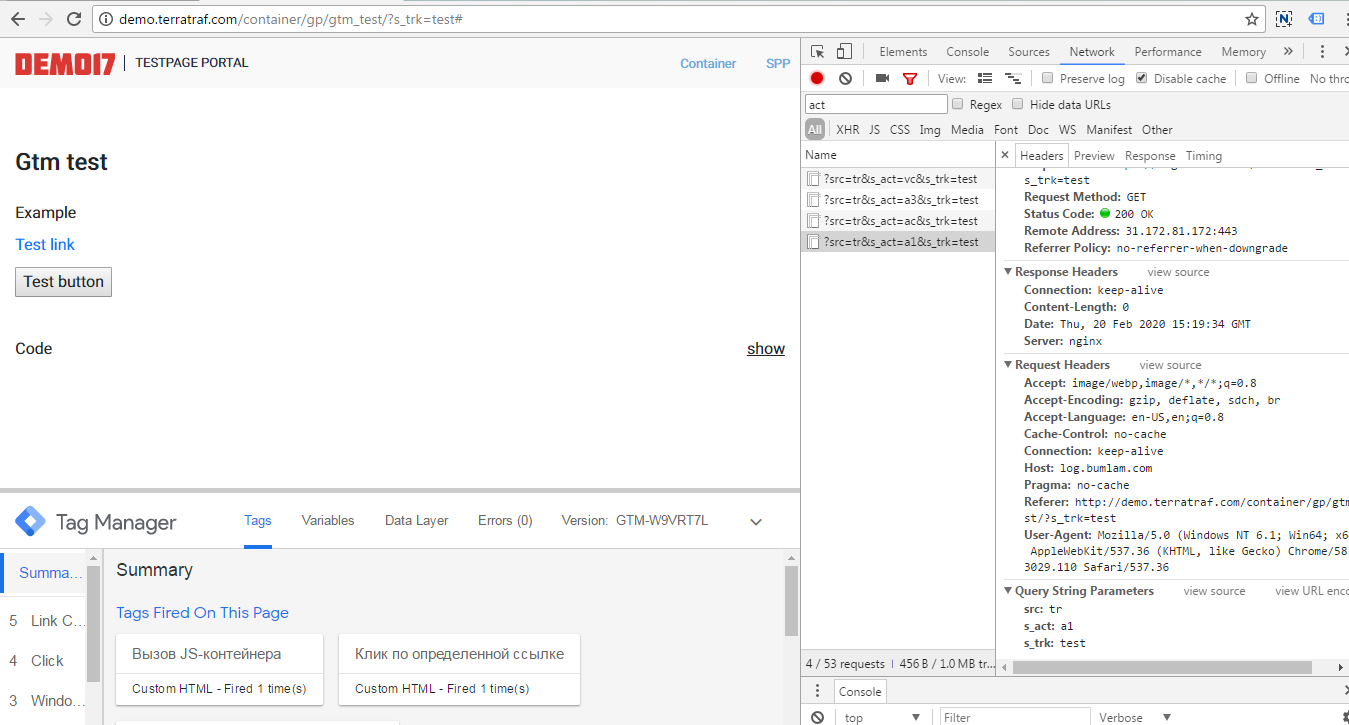Viewport: 1349px width, 725px height.
Task: Open the console drawer three-dot menu
Action: 817,691
